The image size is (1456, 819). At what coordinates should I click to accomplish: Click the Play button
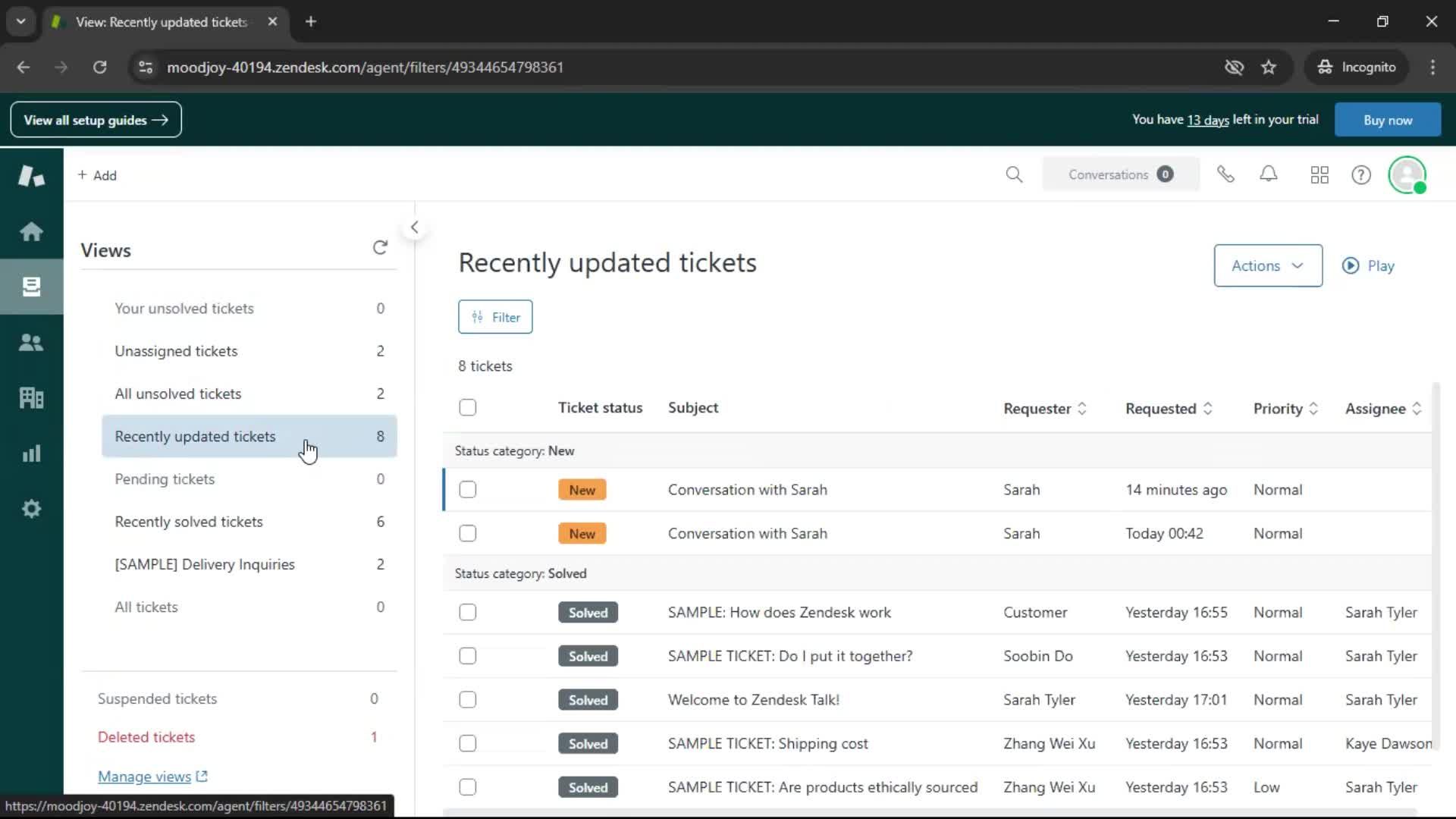pyautogui.click(x=1369, y=265)
